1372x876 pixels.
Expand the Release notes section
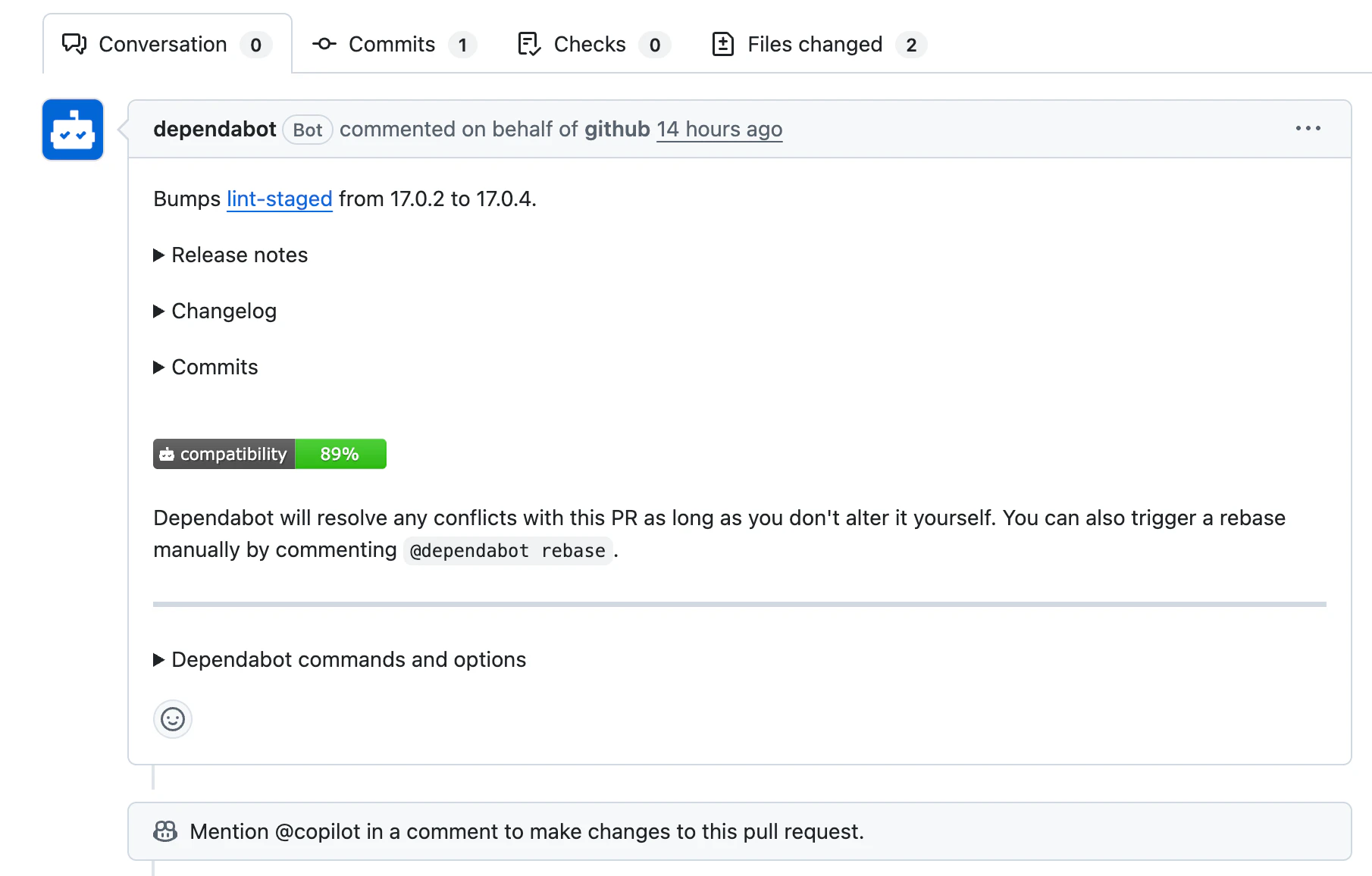point(230,255)
